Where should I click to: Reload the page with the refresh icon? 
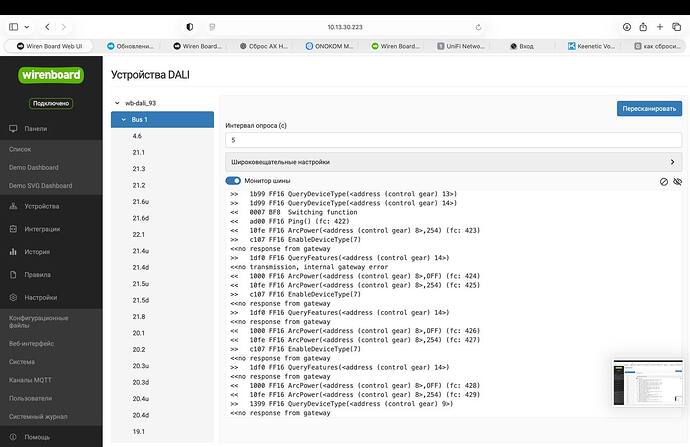[x=478, y=27]
